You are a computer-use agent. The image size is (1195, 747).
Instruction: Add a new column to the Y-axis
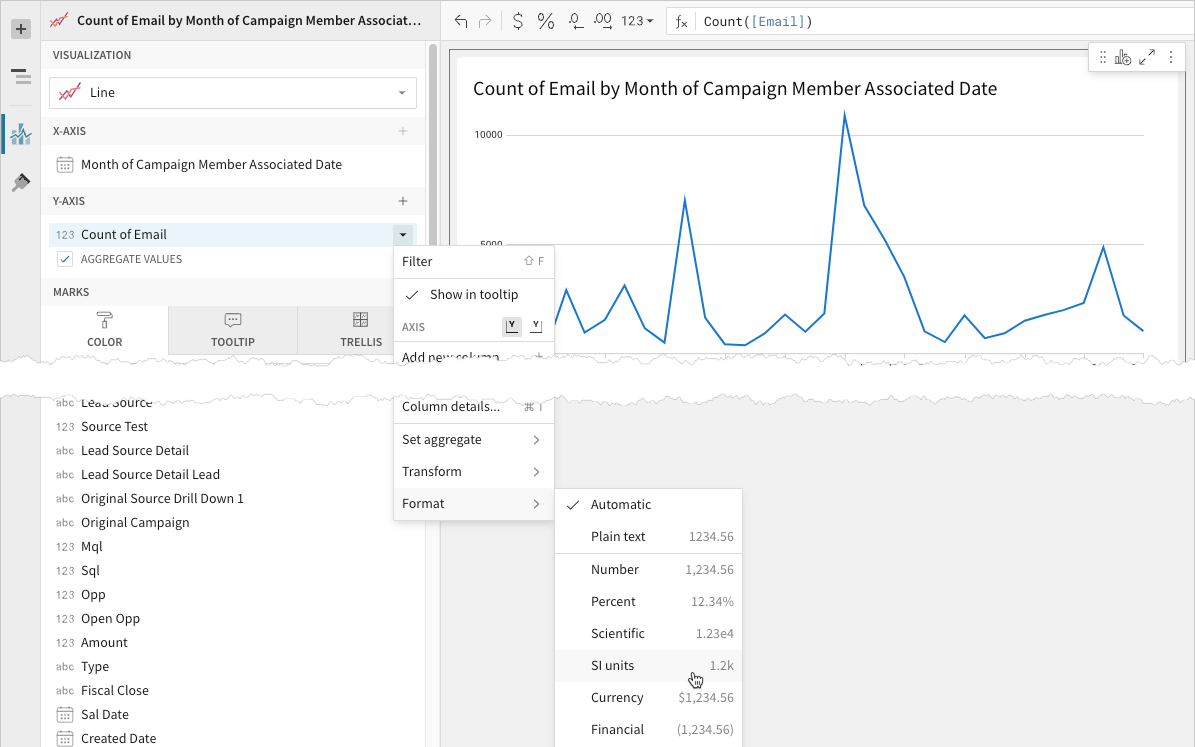pyautogui.click(x=403, y=201)
